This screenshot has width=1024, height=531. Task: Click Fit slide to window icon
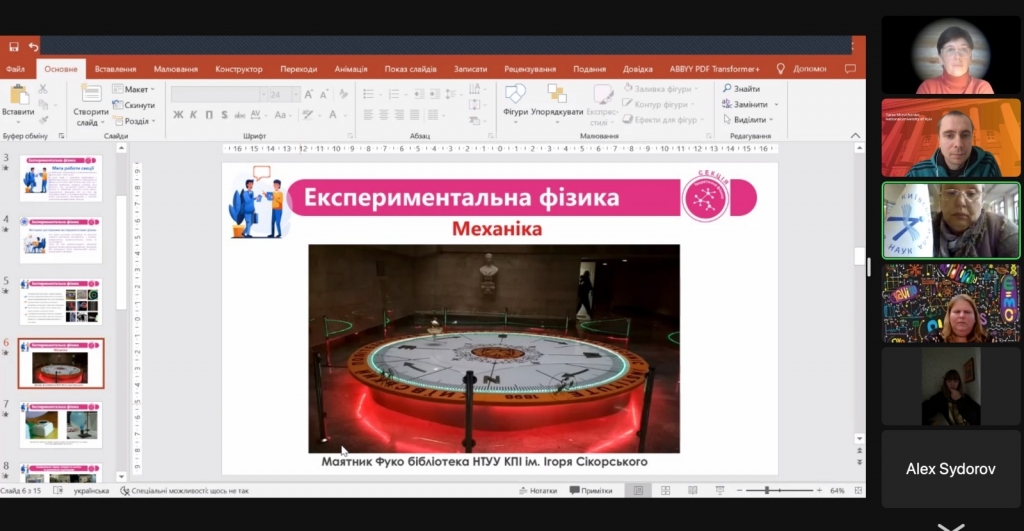(x=858, y=491)
